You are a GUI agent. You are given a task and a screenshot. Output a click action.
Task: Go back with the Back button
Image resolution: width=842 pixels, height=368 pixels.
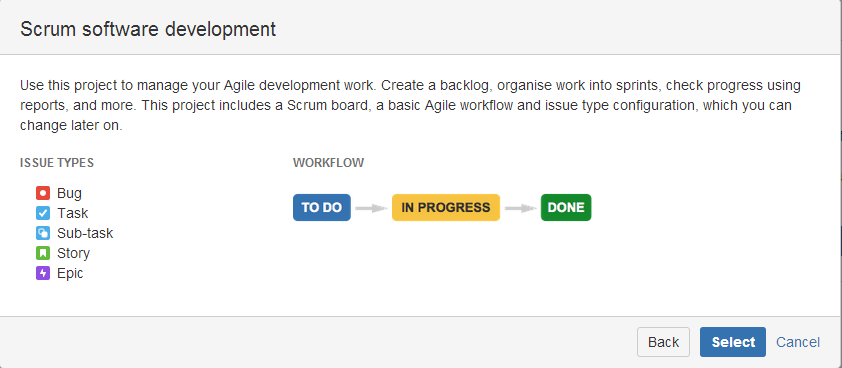663,342
